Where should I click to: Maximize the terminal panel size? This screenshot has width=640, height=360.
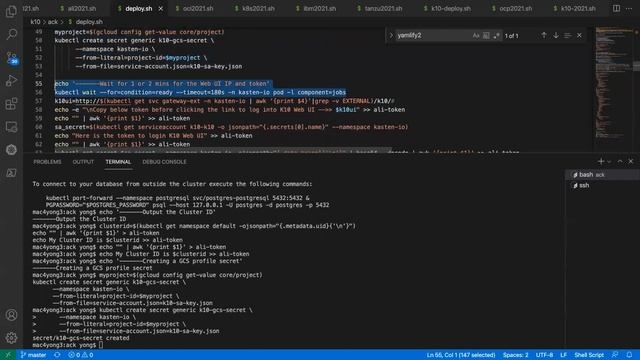pos(620,162)
